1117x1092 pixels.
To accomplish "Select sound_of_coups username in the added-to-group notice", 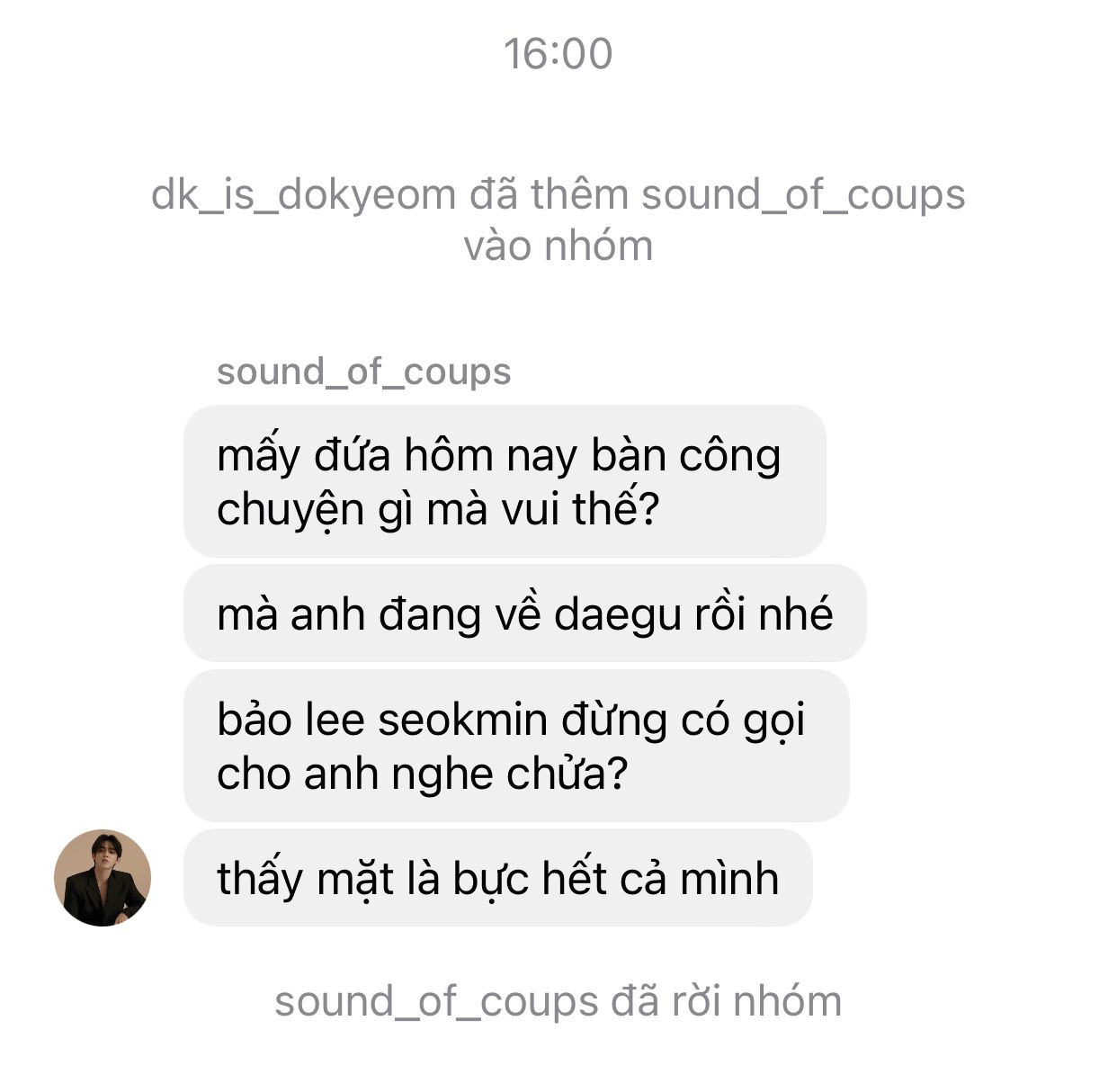I will (804, 195).
